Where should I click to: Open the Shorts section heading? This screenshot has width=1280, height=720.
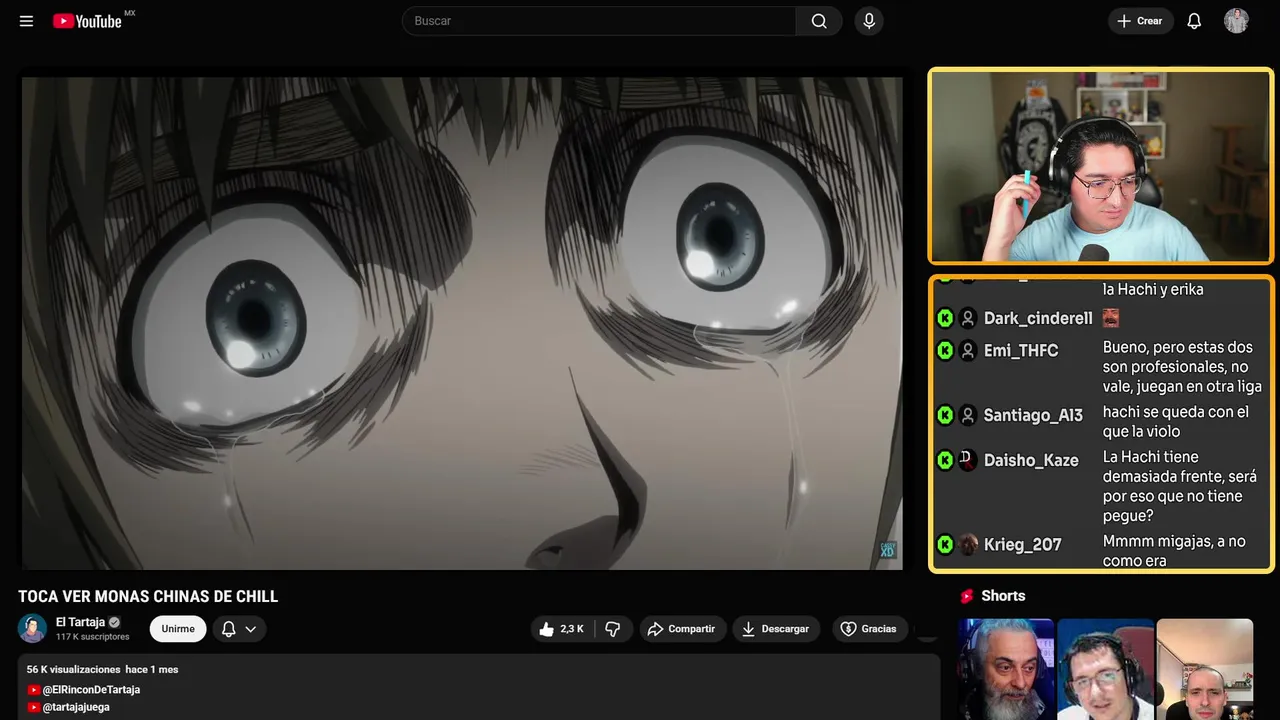point(1003,596)
